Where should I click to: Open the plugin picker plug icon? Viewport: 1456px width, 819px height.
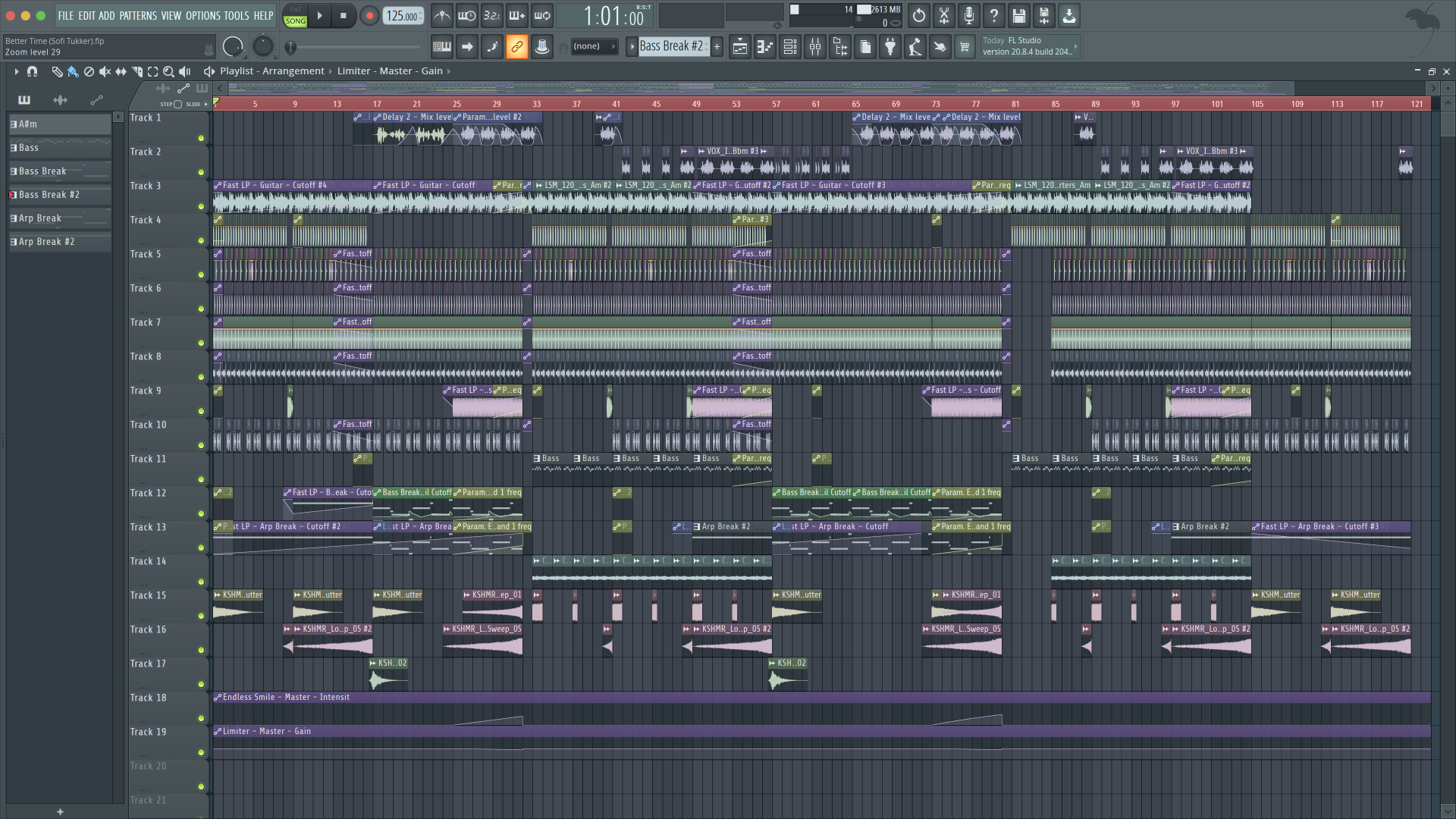(x=890, y=47)
